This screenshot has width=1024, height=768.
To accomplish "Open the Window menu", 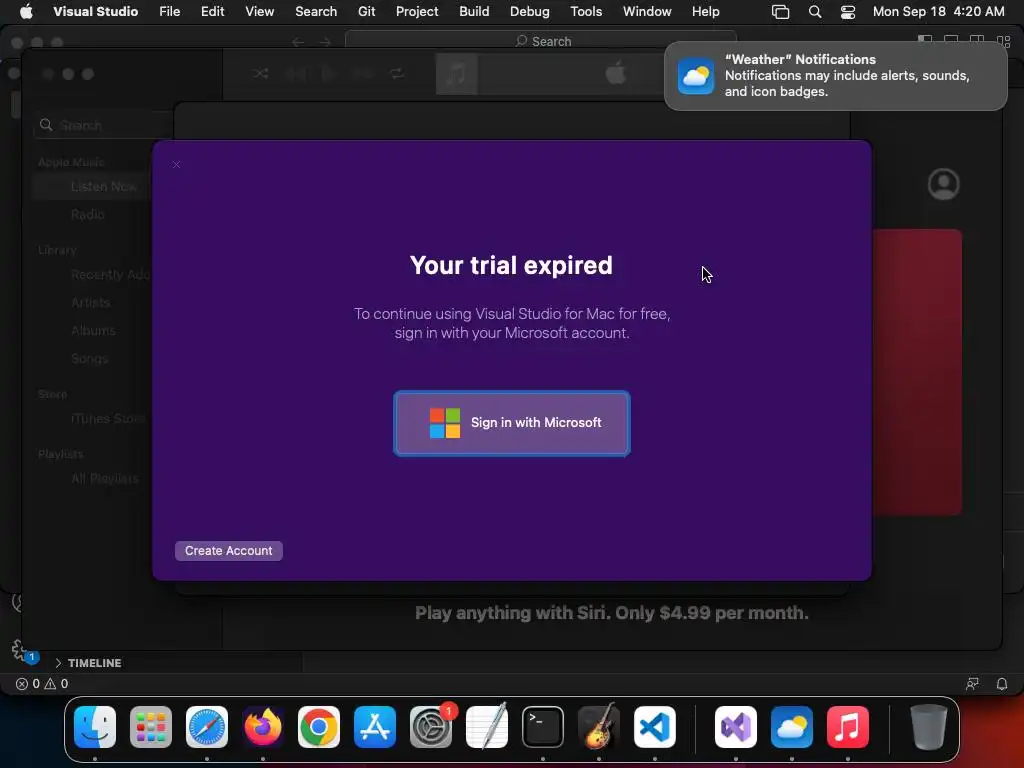I will [647, 11].
